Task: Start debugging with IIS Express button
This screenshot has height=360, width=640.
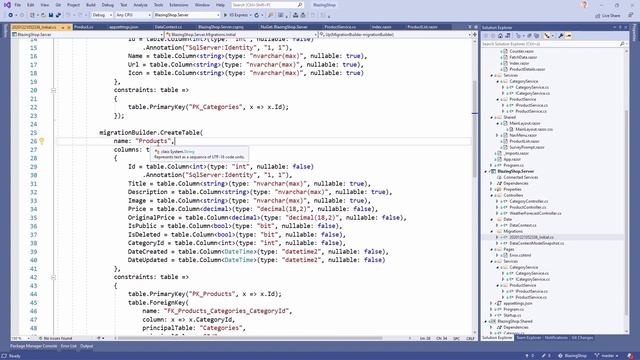Action: [x=237, y=15]
